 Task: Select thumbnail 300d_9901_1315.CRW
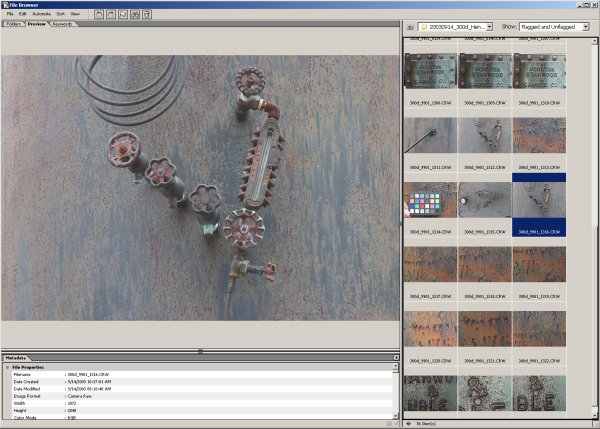485,200
